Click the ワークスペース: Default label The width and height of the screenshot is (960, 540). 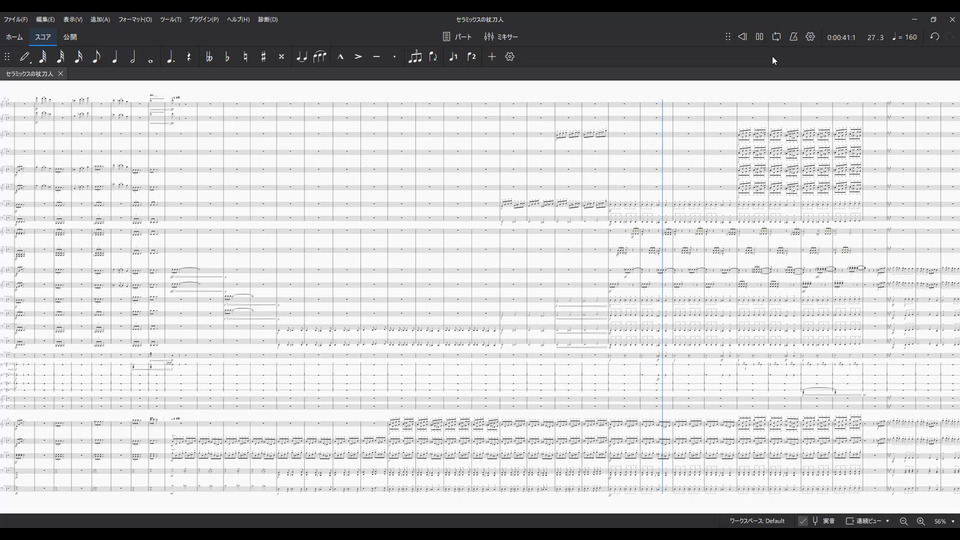pyautogui.click(x=757, y=521)
